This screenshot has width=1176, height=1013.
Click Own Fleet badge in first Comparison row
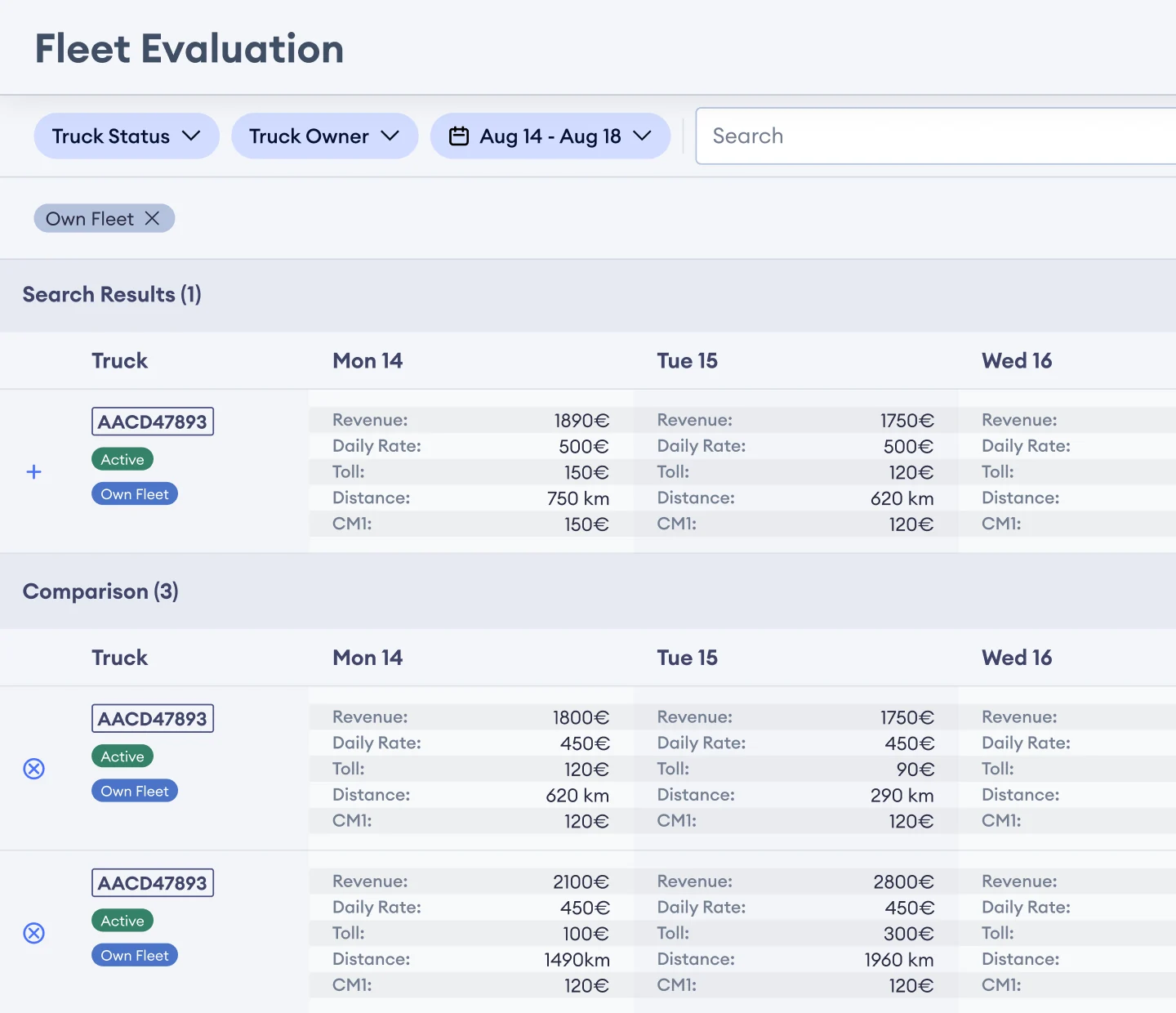[x=135, y=791]
